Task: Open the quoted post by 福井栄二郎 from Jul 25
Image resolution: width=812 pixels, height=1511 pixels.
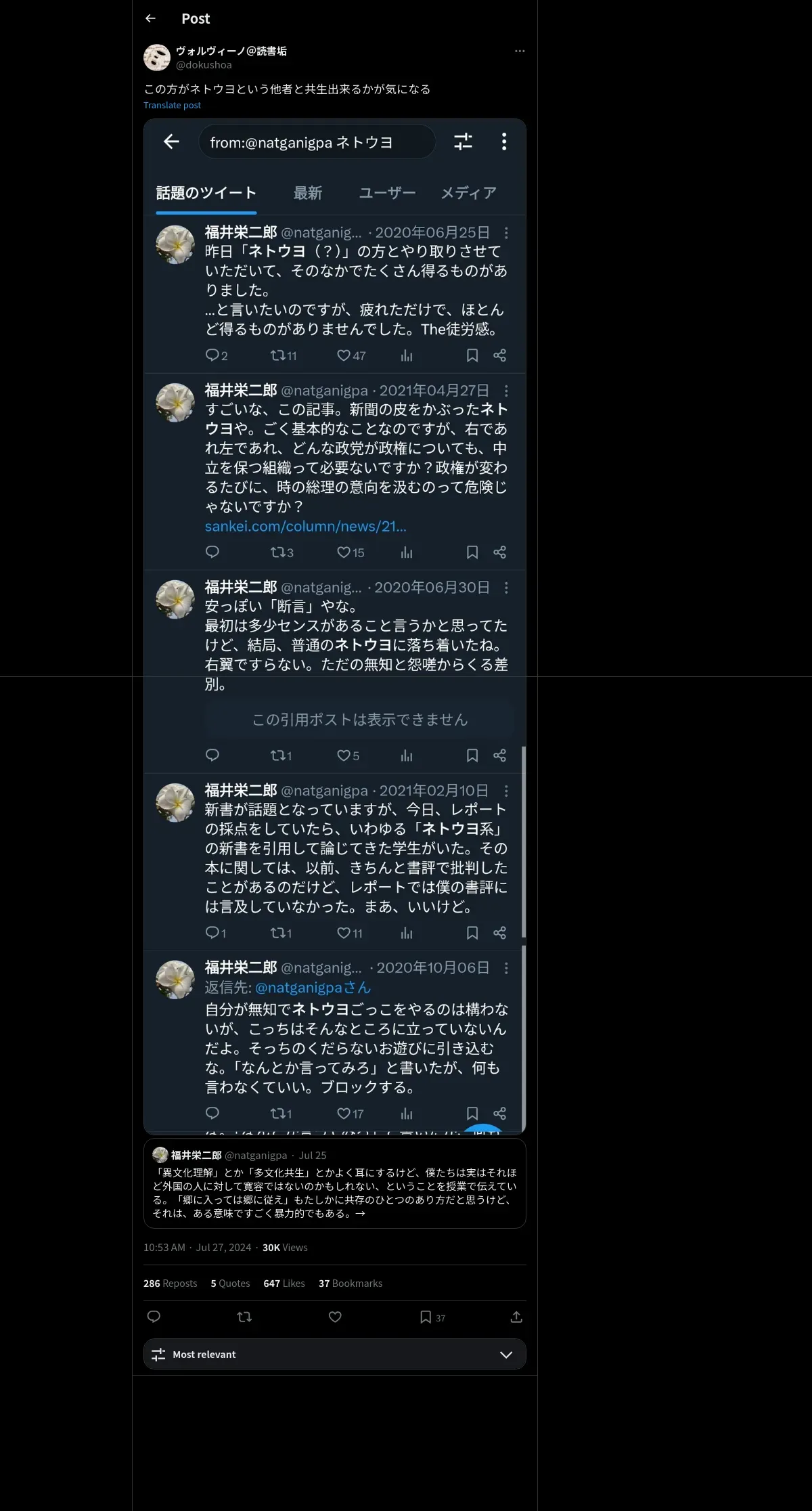Action: [335, 1183]
